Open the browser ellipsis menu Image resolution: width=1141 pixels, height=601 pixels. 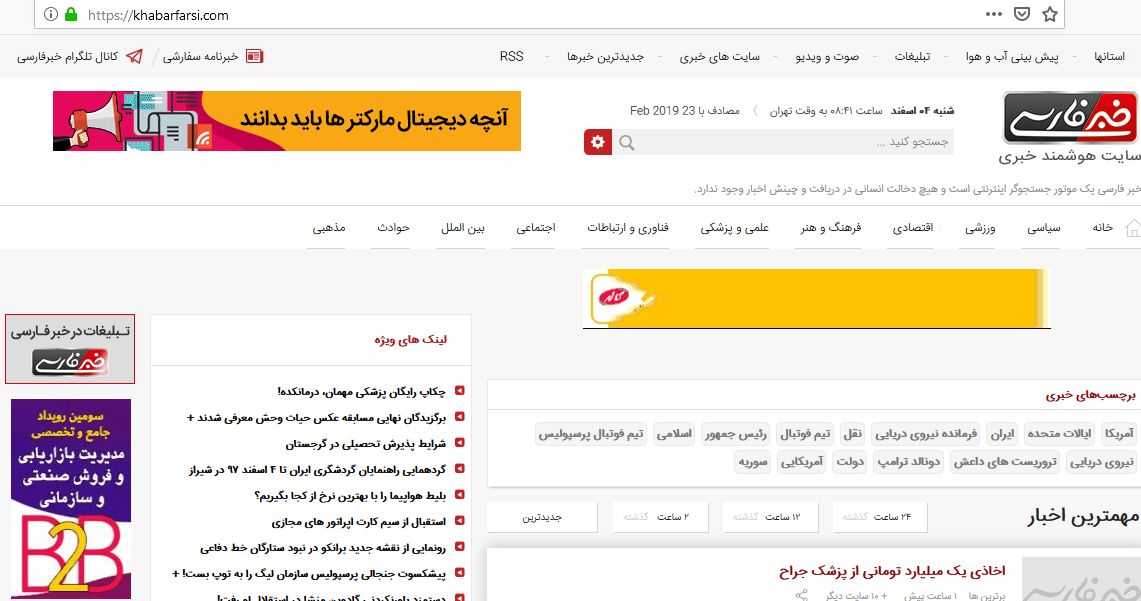coord(993,14)
